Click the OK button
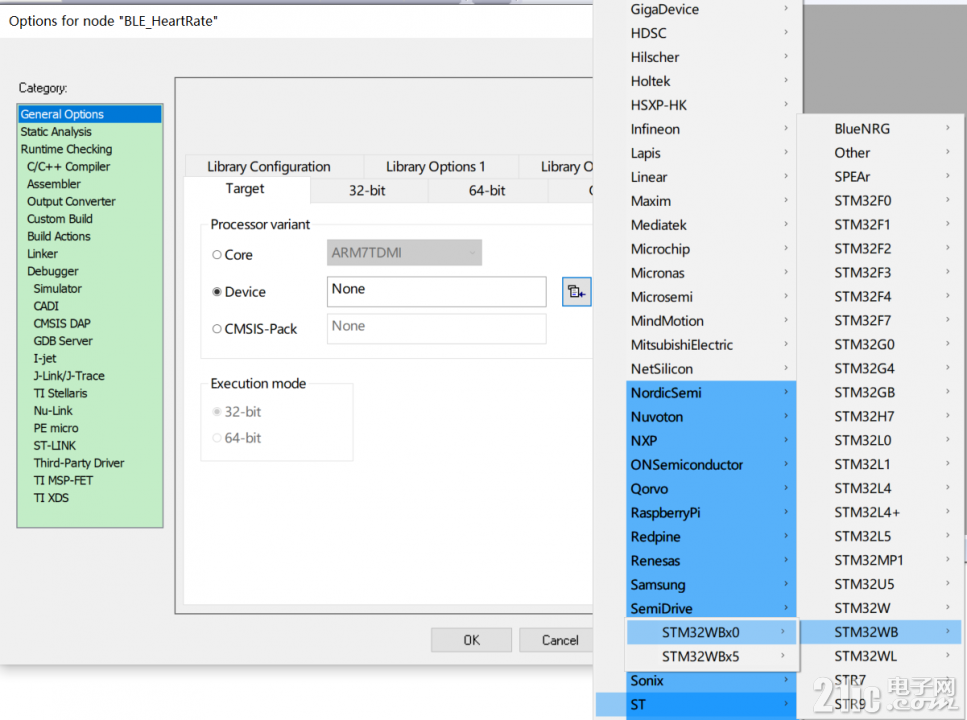This screenshot has height=720, width=967. 472,640
